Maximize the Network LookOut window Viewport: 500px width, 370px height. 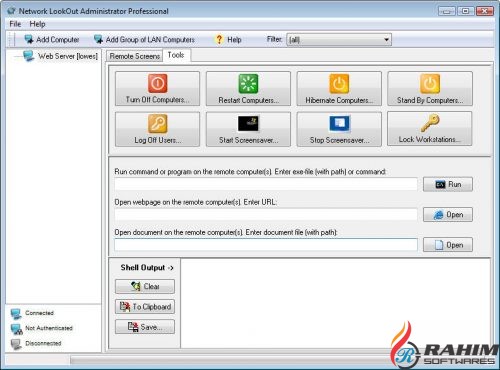pos(466,11)
